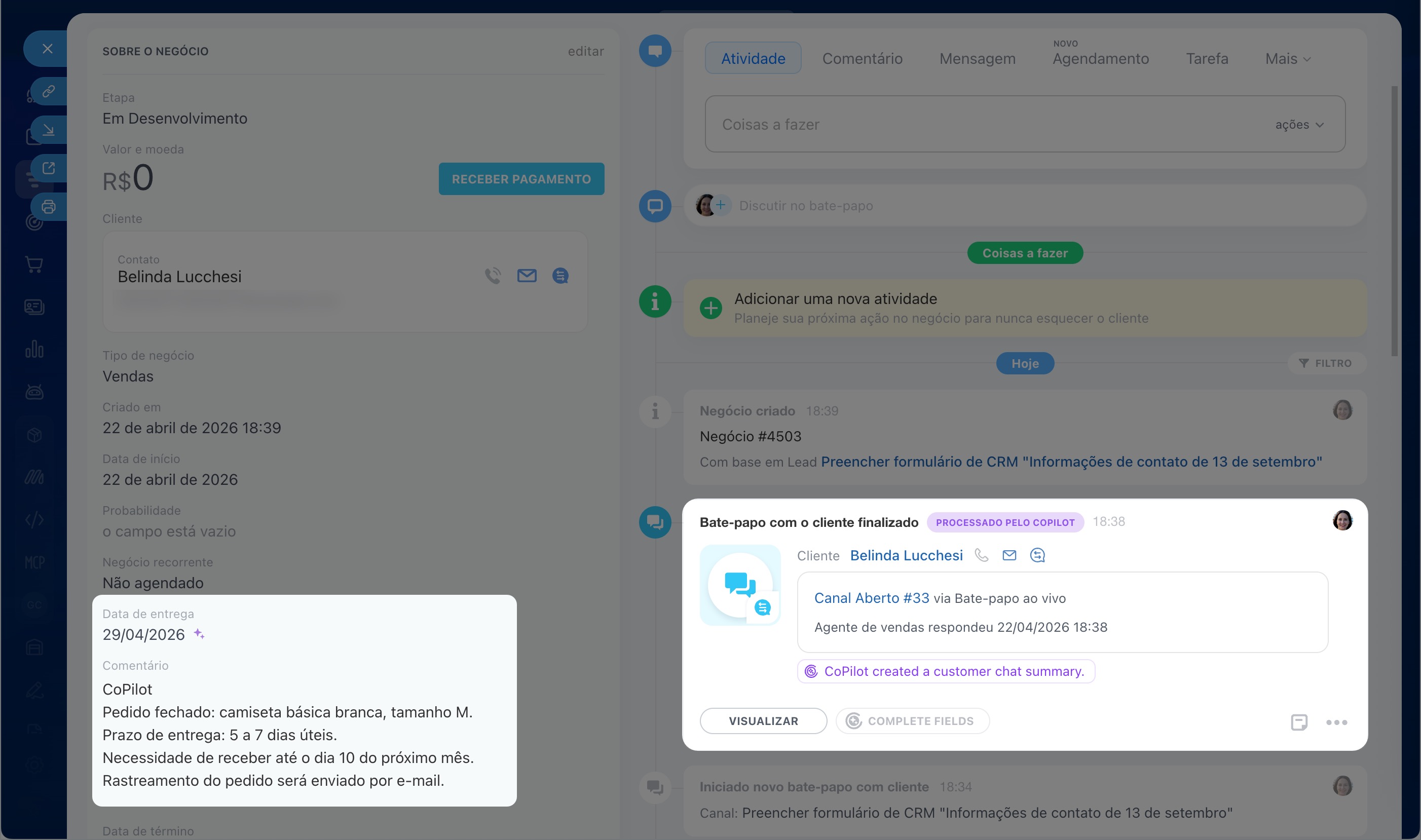1421x840 pixels.
Task: Click AI sparkle icon next to delivery date
Action: (199, 634)
